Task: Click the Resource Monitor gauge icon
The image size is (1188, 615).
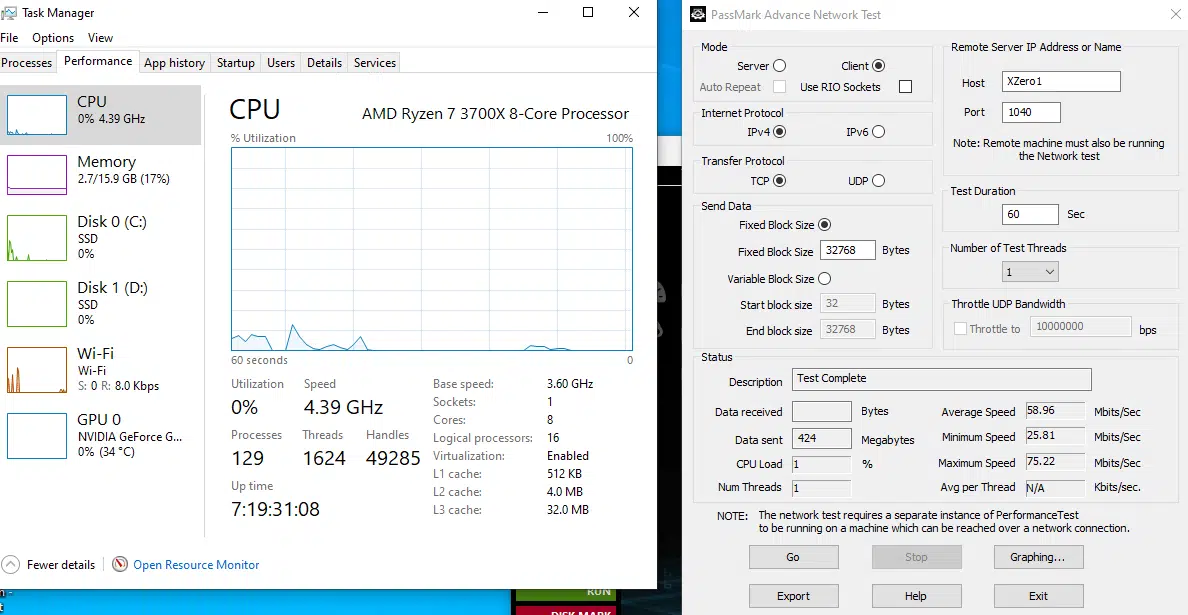Action: pyautogui.click(x=120, y=564)
